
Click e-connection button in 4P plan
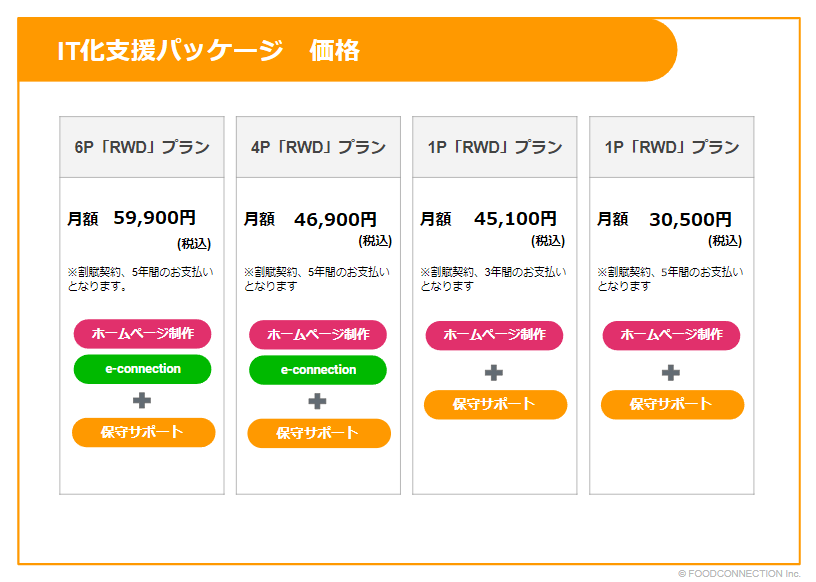318,370
